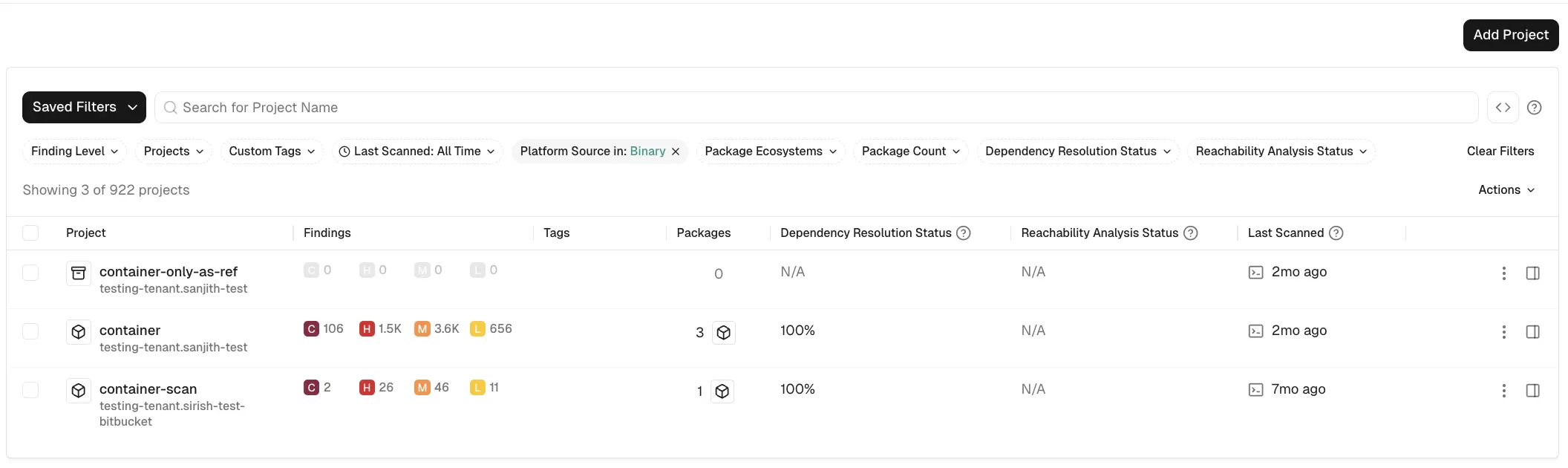1568x468 pixels.
Task: Open side panel for container row
Action: tap(1532, 332)
